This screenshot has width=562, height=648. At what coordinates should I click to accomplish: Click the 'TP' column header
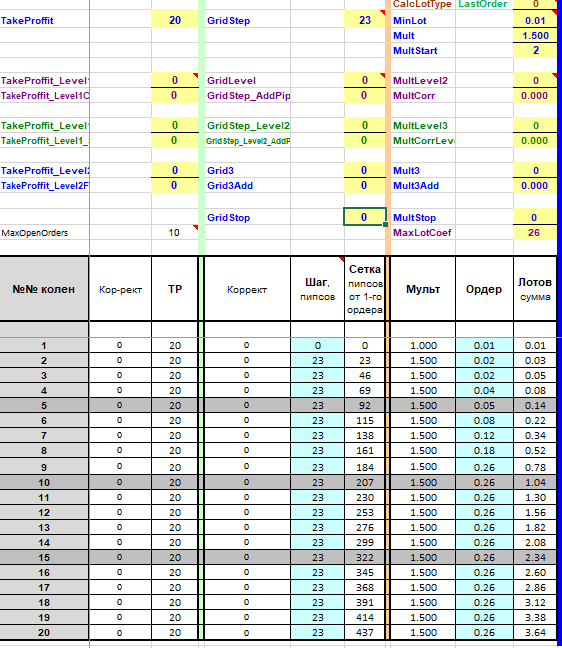click(175, 289)
